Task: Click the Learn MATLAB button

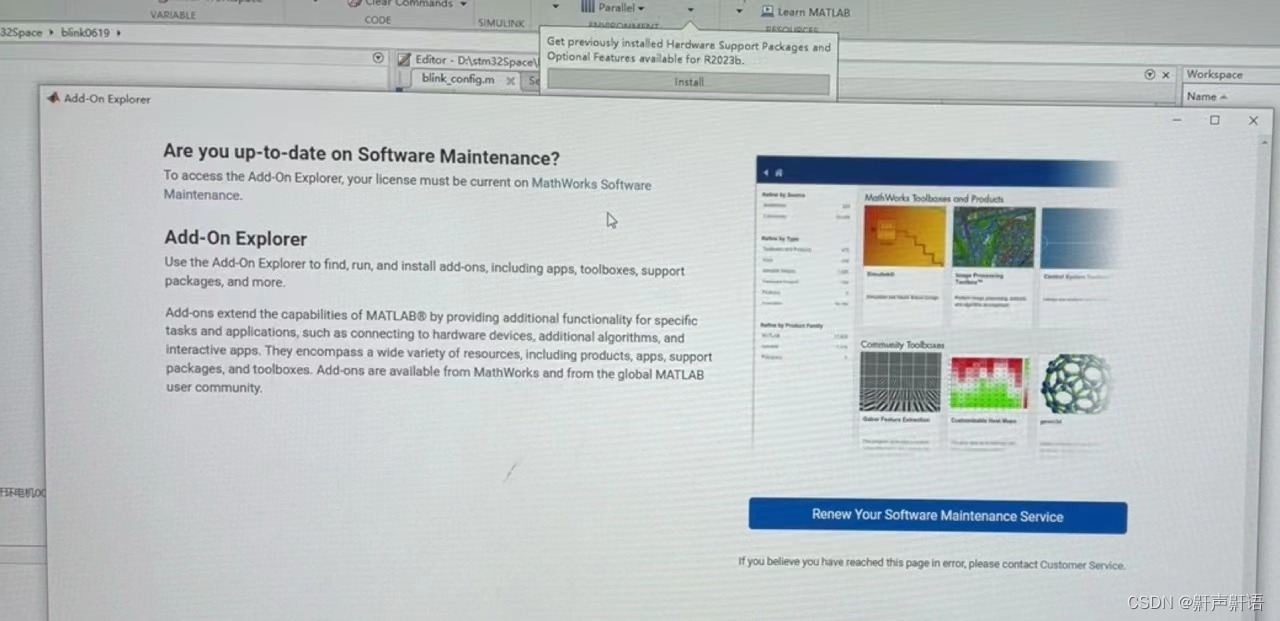Action: coord(805,11)
